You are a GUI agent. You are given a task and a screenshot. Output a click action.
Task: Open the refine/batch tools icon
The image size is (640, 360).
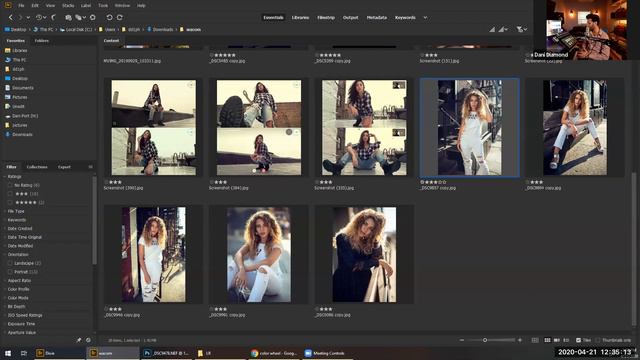(80, 18)
